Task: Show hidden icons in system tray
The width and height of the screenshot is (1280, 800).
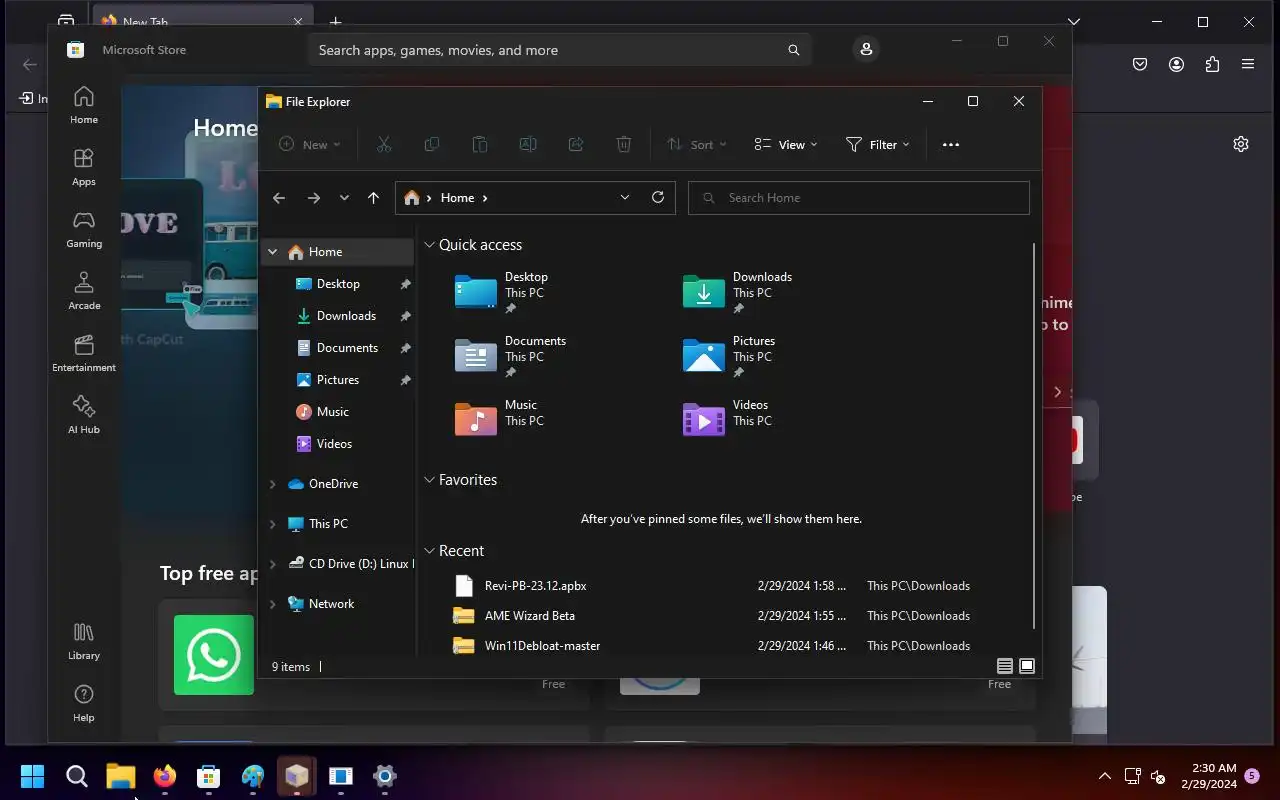Action: click(1105, 776)
